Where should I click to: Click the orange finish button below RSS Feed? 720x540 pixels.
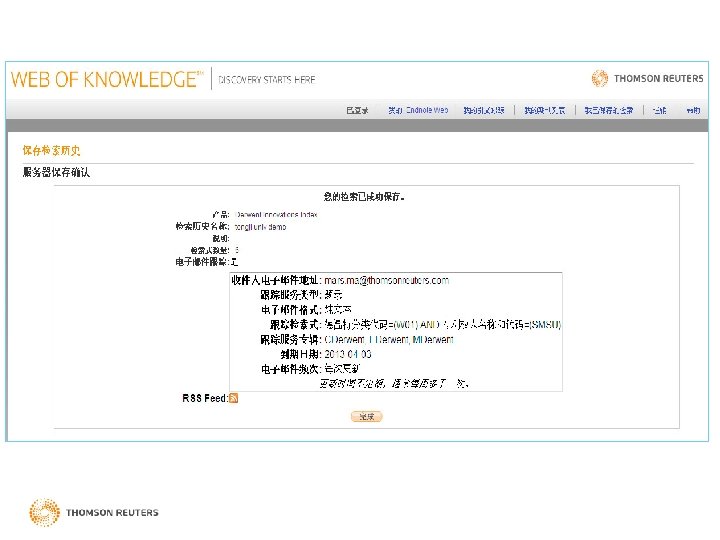(x=366, y=416)
